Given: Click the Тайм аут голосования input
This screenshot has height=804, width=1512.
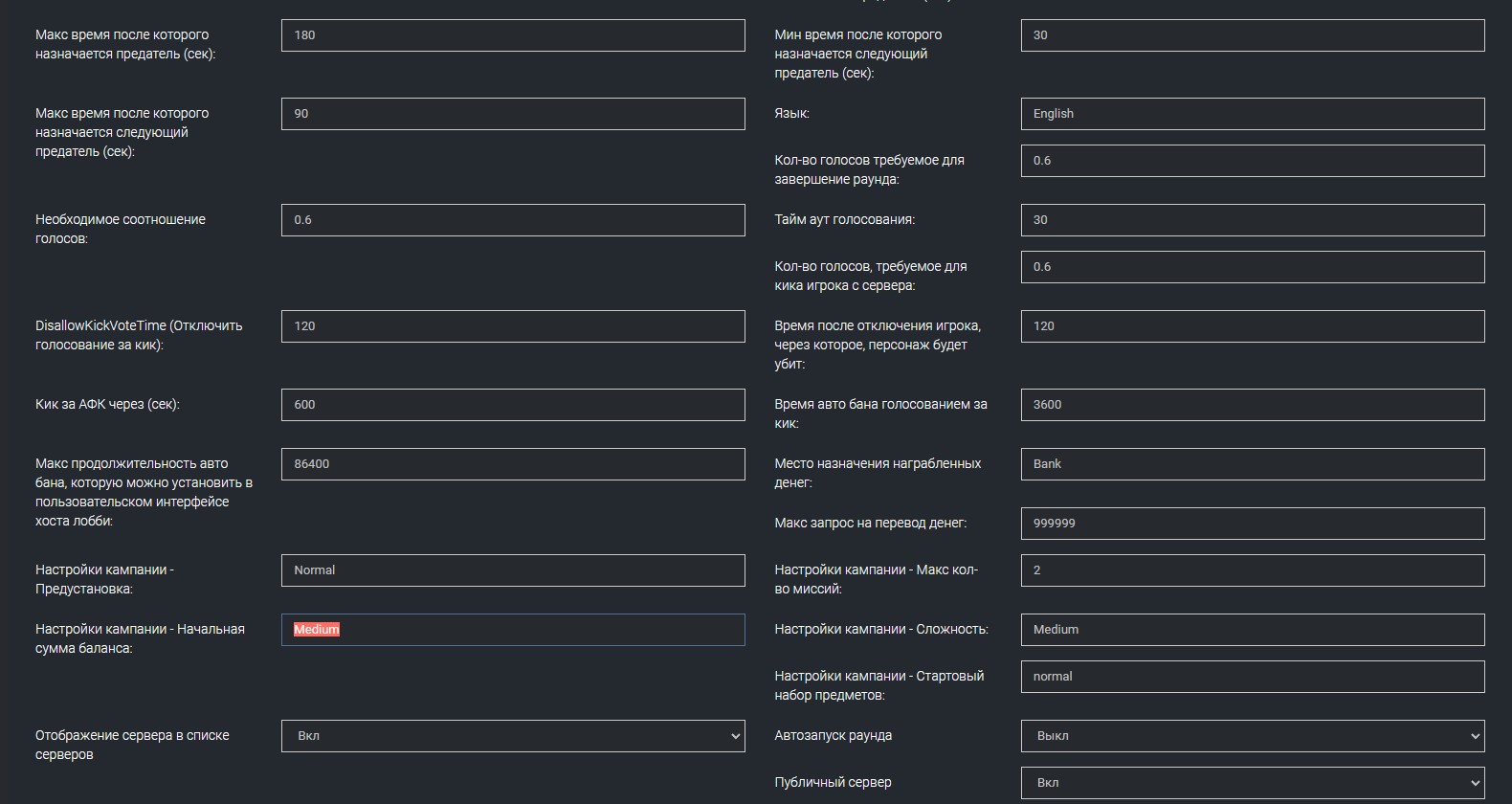Looking at the screenshot, I should click(x=1252, y=220).
